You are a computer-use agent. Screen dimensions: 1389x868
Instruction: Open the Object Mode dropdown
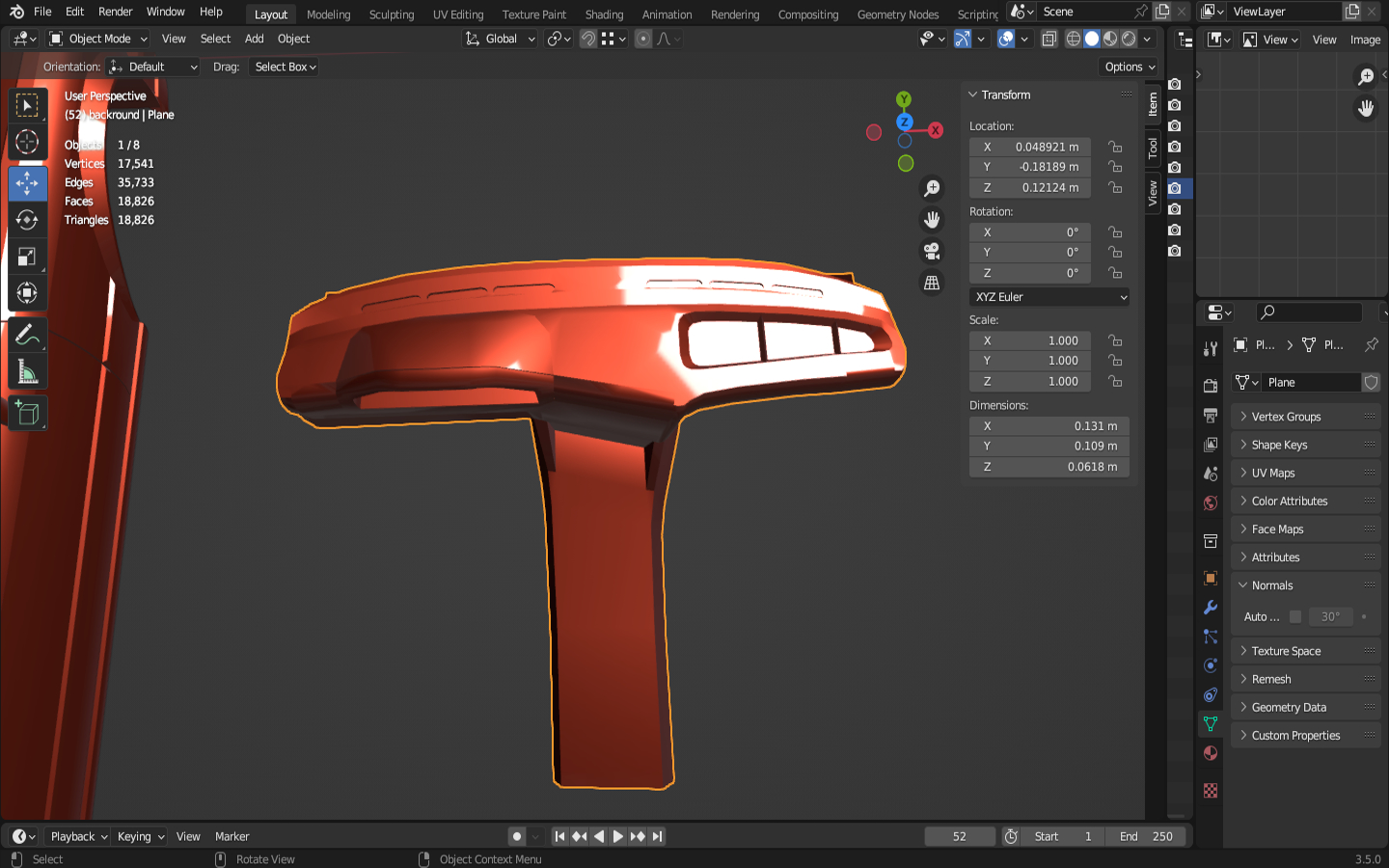click(98, 39)
